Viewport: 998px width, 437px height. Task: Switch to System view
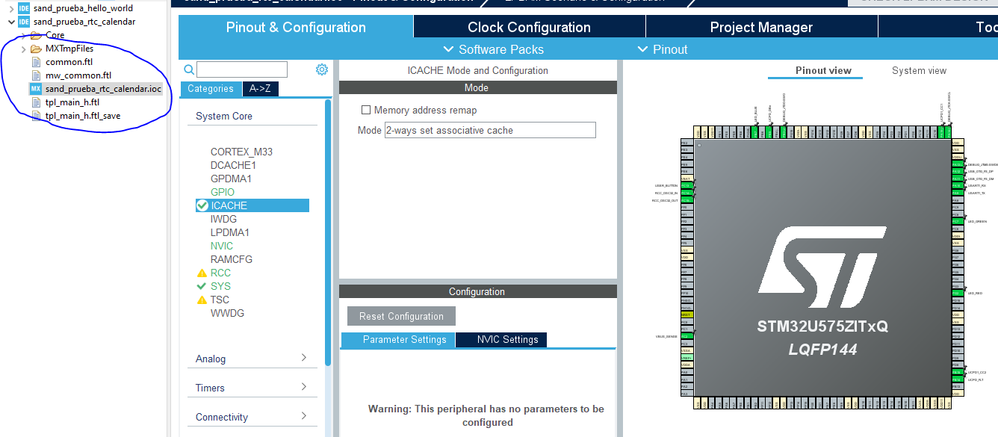tap(918, 71)
